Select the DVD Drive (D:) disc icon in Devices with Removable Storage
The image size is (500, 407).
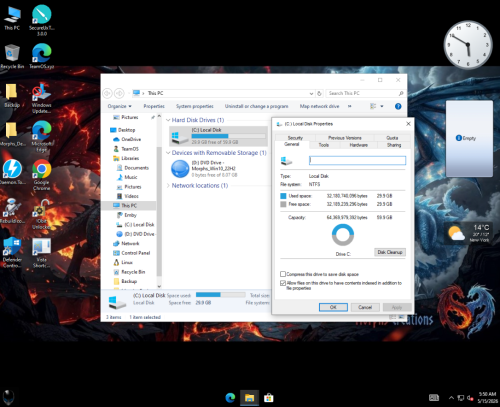[180, 169]
